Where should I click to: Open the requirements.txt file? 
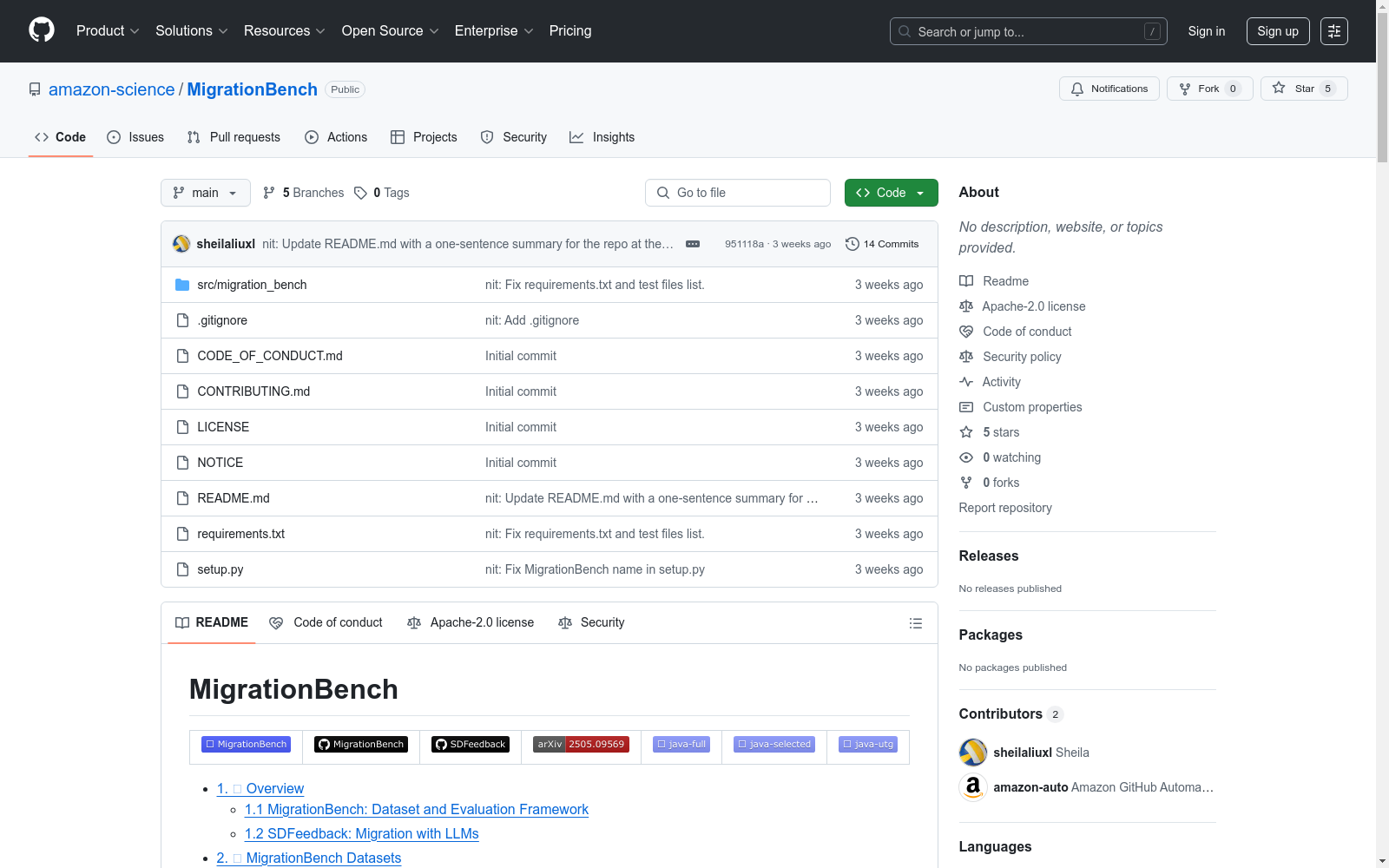coord(241,534)
